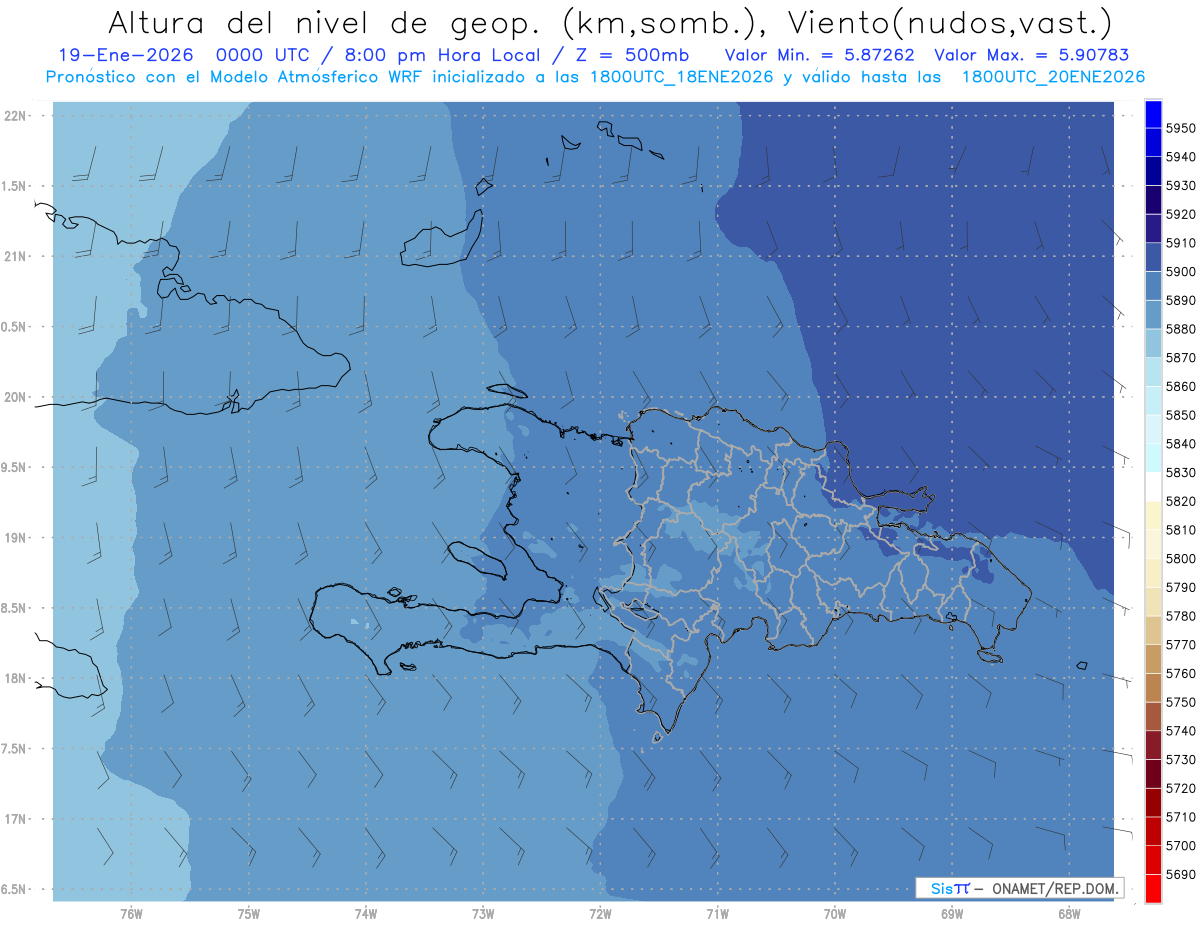Click the latitude label '6.5N'
This screenshot has width=1200, height=927.
click(x=15, y=890)
